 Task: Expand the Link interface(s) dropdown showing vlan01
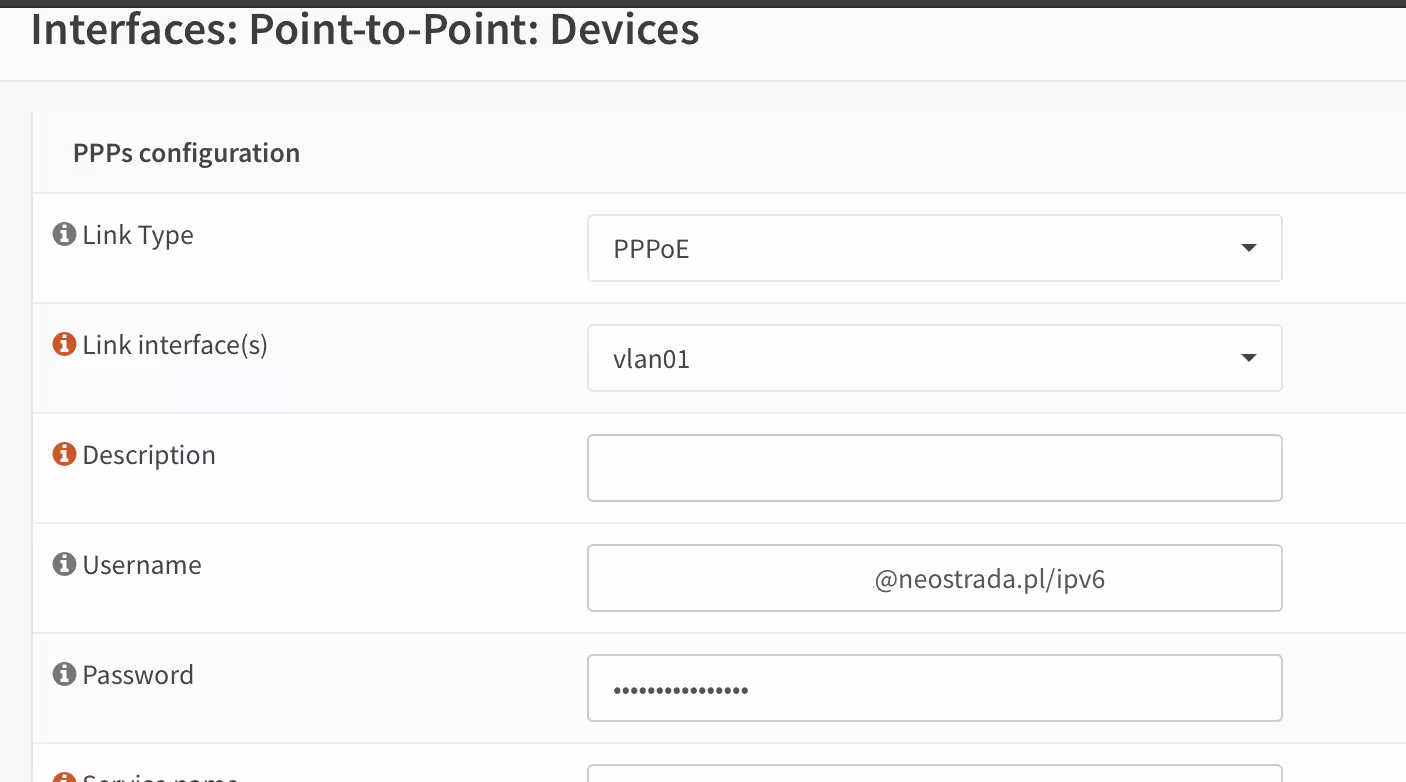pos(934,358)
